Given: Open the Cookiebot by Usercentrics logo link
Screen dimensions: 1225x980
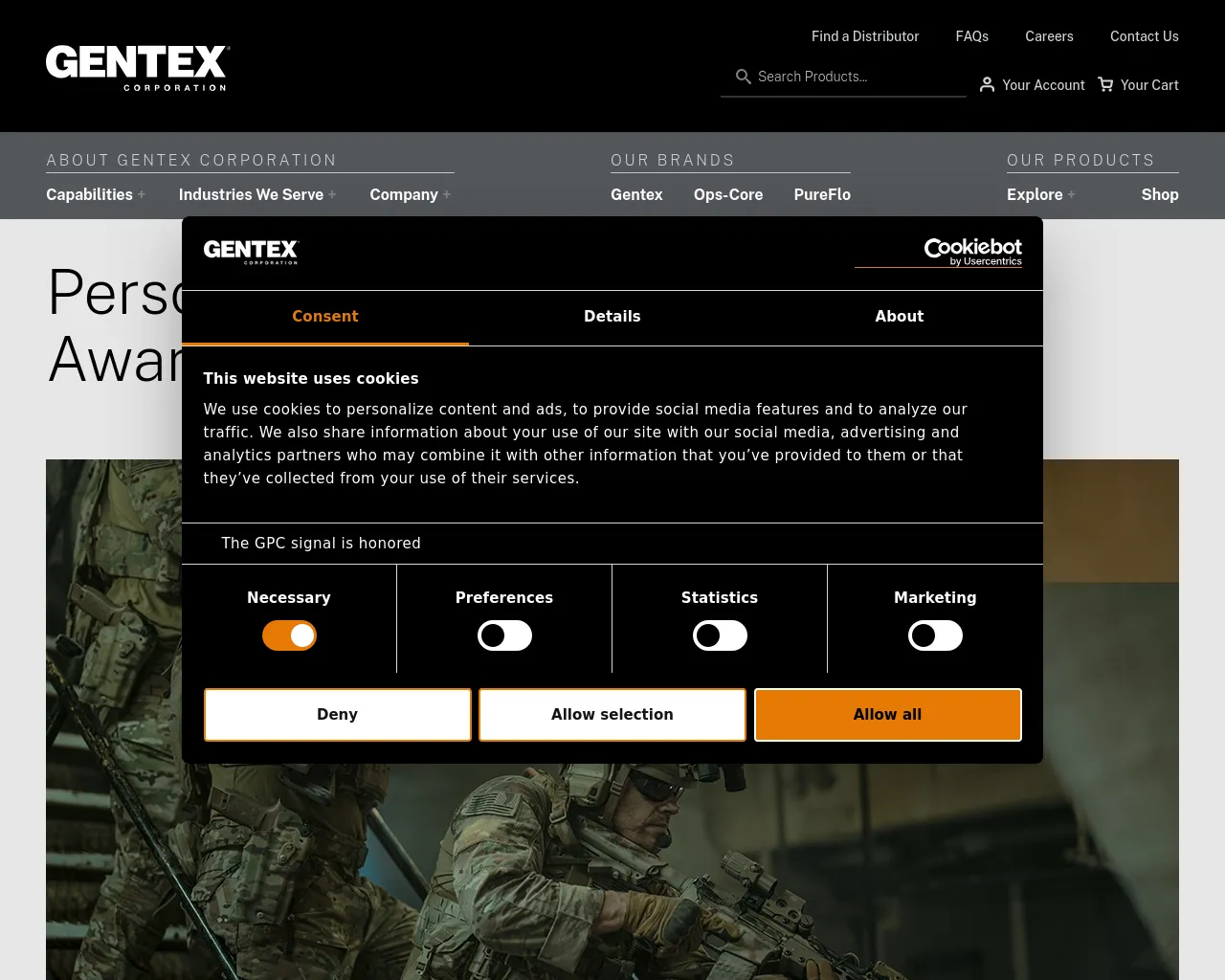Looking at the screenshot, I should pos(972,252).
